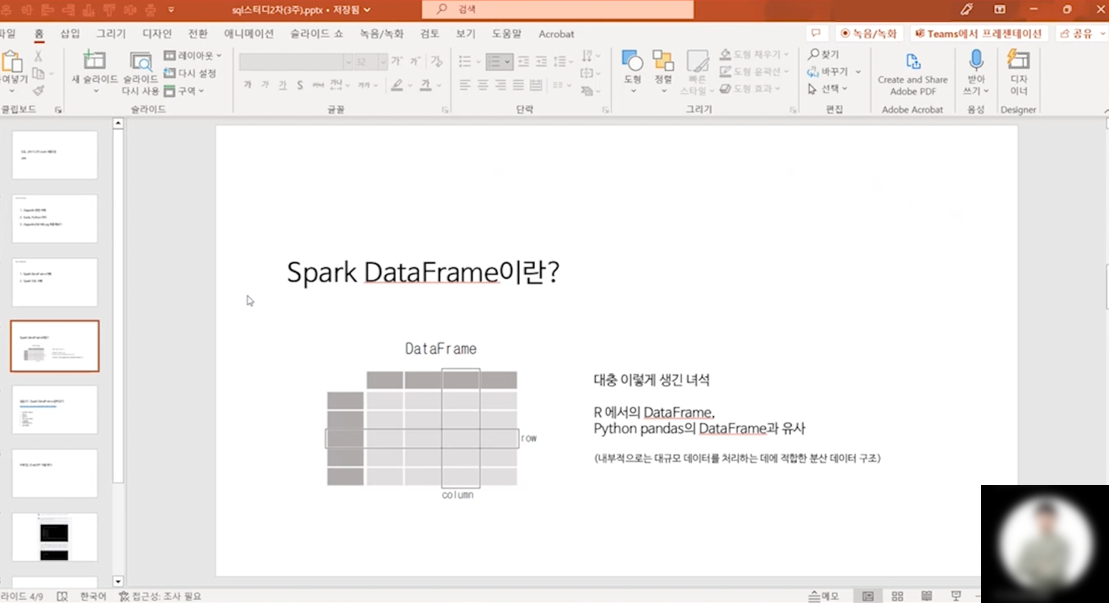Switch to Reading view

click(x=927, y=596)
